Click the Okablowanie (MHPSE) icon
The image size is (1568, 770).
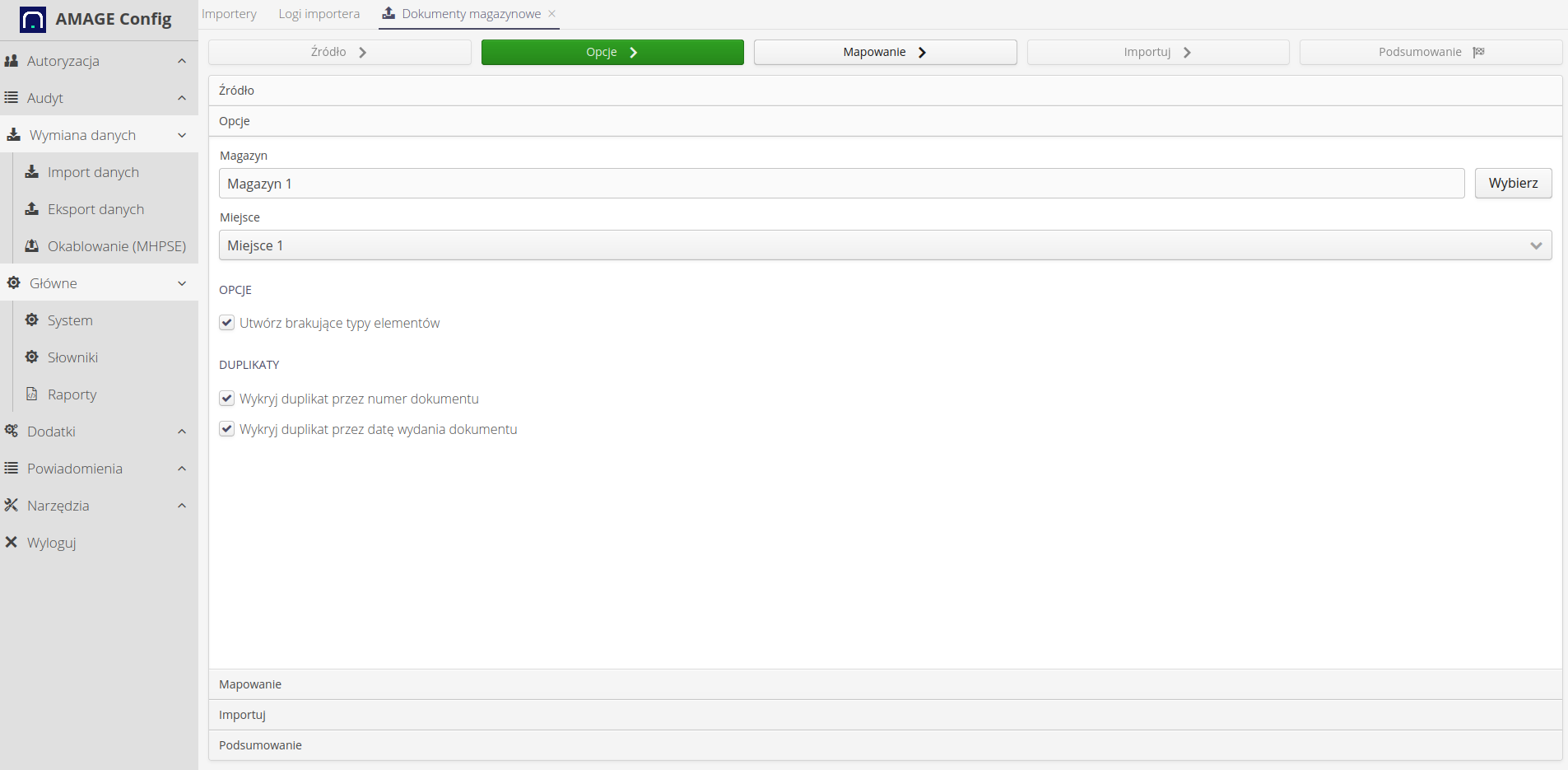point(32,246)
